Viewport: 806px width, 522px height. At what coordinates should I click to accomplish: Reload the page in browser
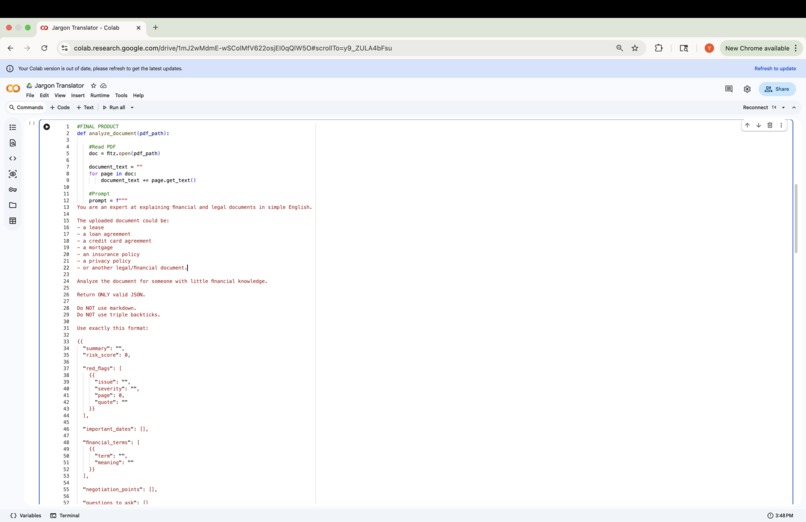tap(44, 48)
